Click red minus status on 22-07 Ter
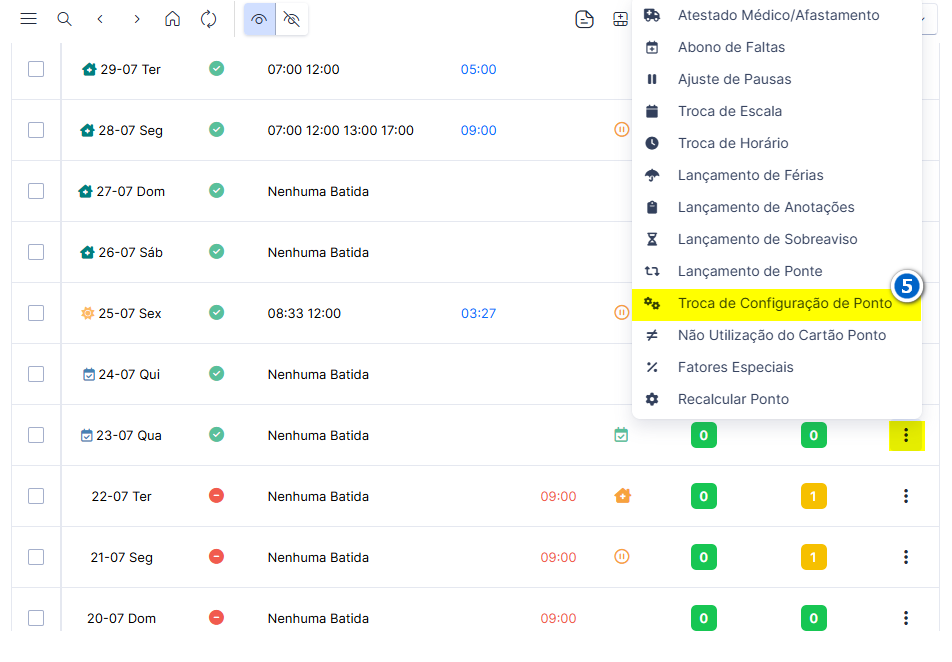The width and height of the screenshot is (952, 662). pyautogui.click(x=217, y=496)
